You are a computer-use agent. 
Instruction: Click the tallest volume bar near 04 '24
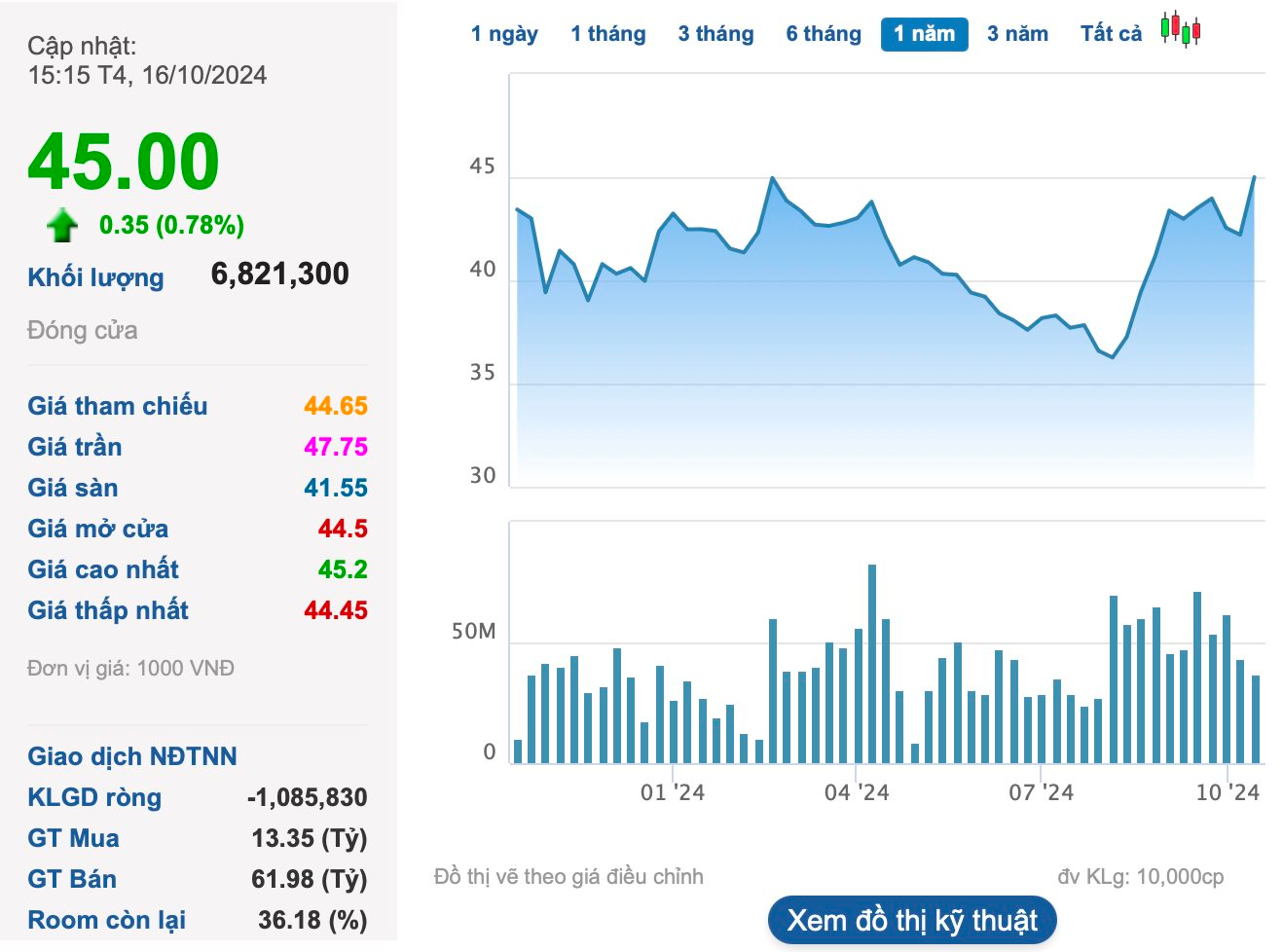(872, 664)
